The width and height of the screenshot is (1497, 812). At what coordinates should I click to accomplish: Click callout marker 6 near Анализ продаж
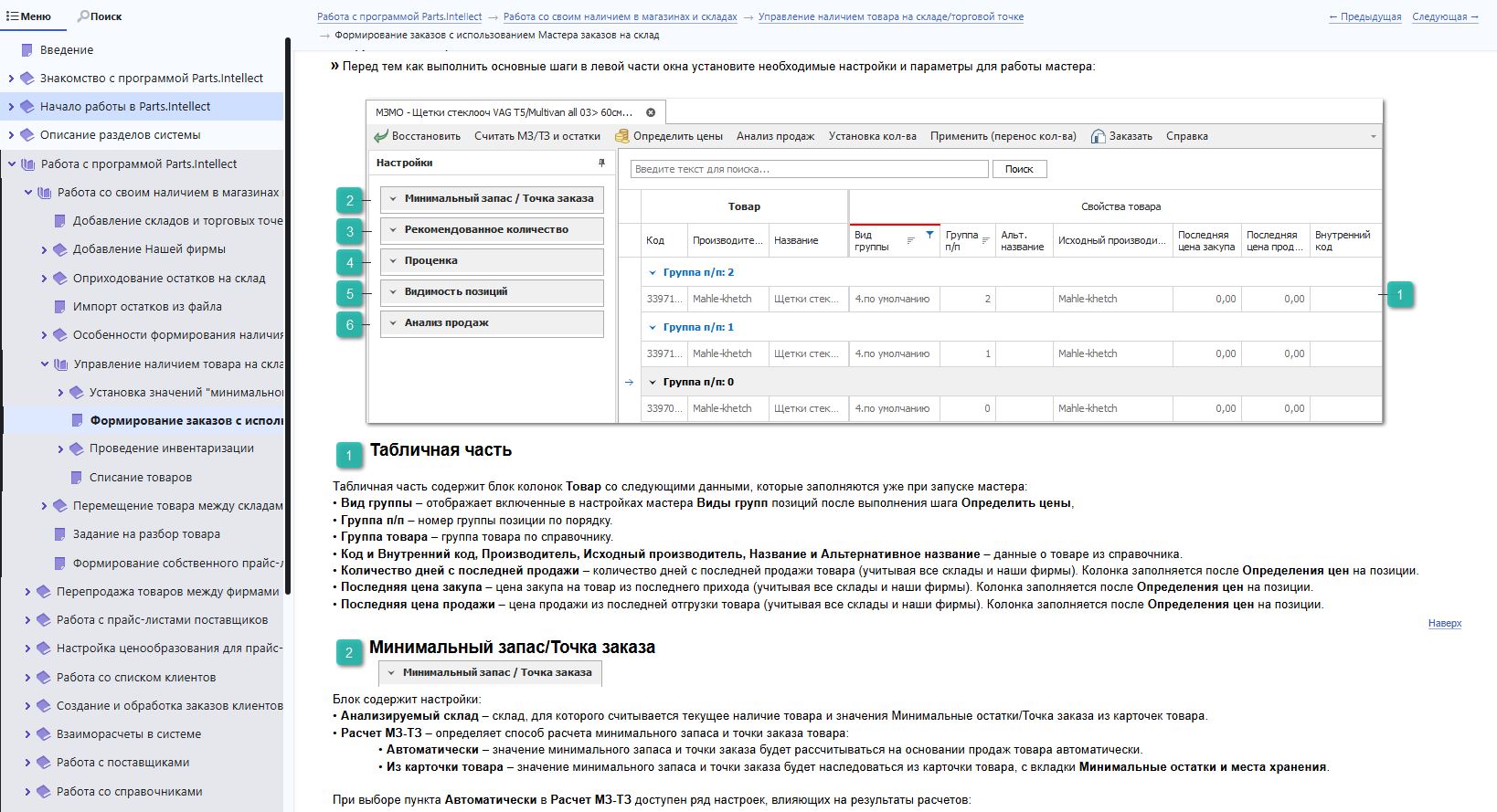pos(349,324)
